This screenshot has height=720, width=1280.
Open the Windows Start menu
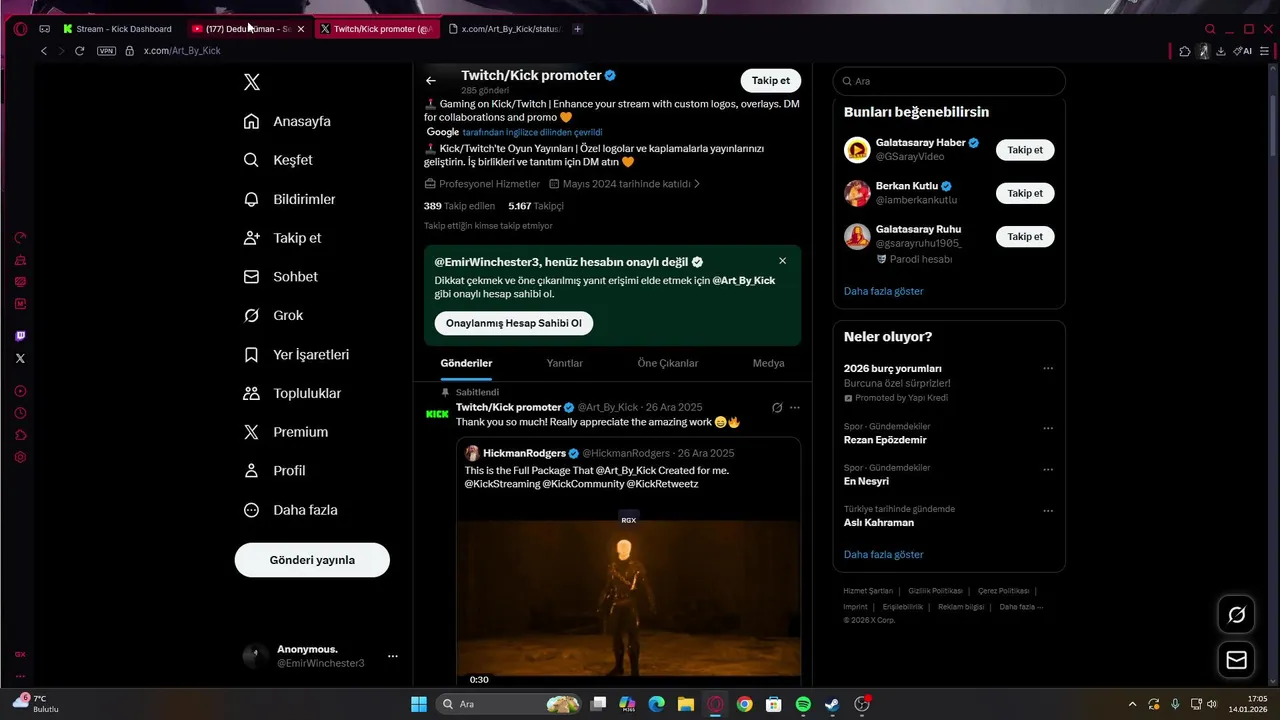click(x=419, y=704)
